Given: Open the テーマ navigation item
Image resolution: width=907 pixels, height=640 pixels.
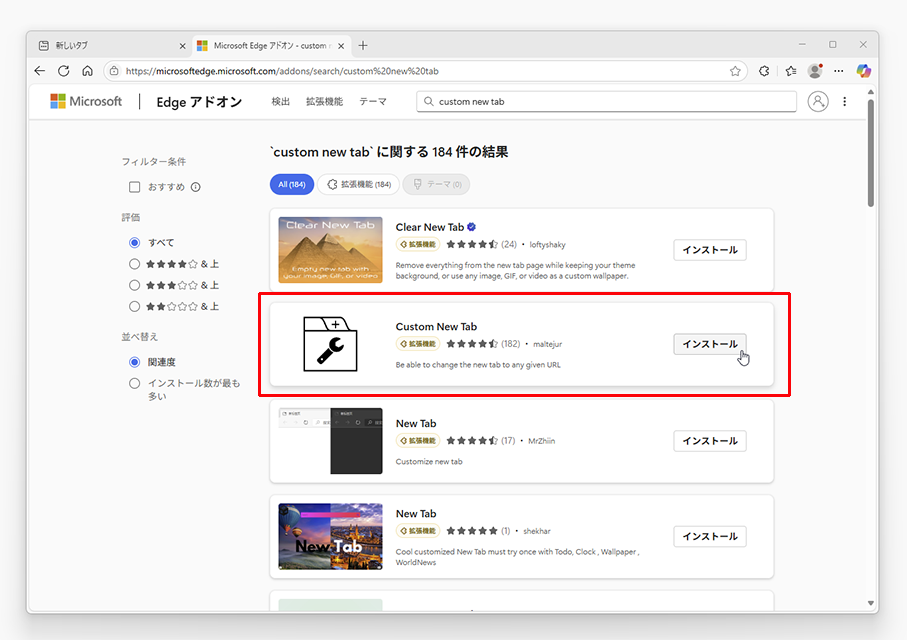Looking at the screenshot, I should [373, 101].
